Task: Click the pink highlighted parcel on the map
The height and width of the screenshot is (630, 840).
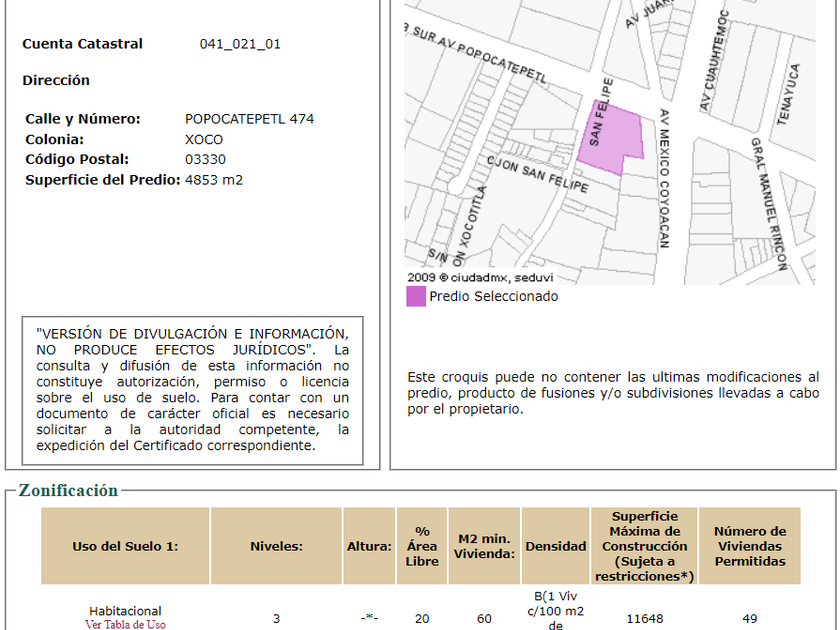Action: tap(610, 138)
